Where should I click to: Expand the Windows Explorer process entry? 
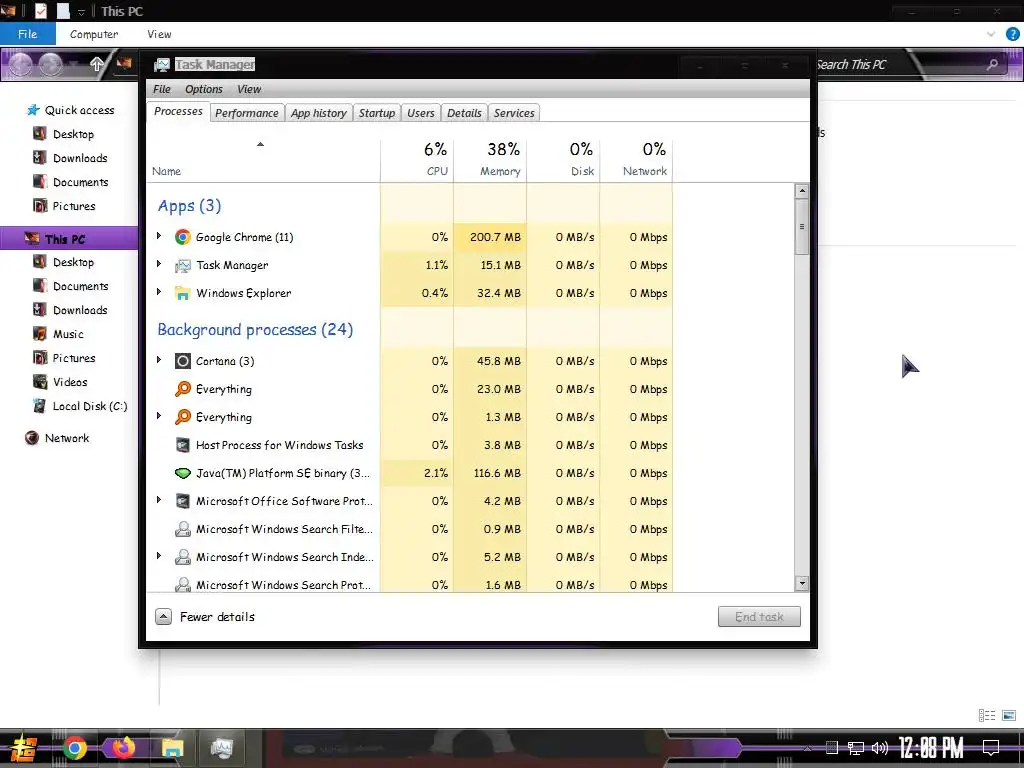[x=159, y=292]
